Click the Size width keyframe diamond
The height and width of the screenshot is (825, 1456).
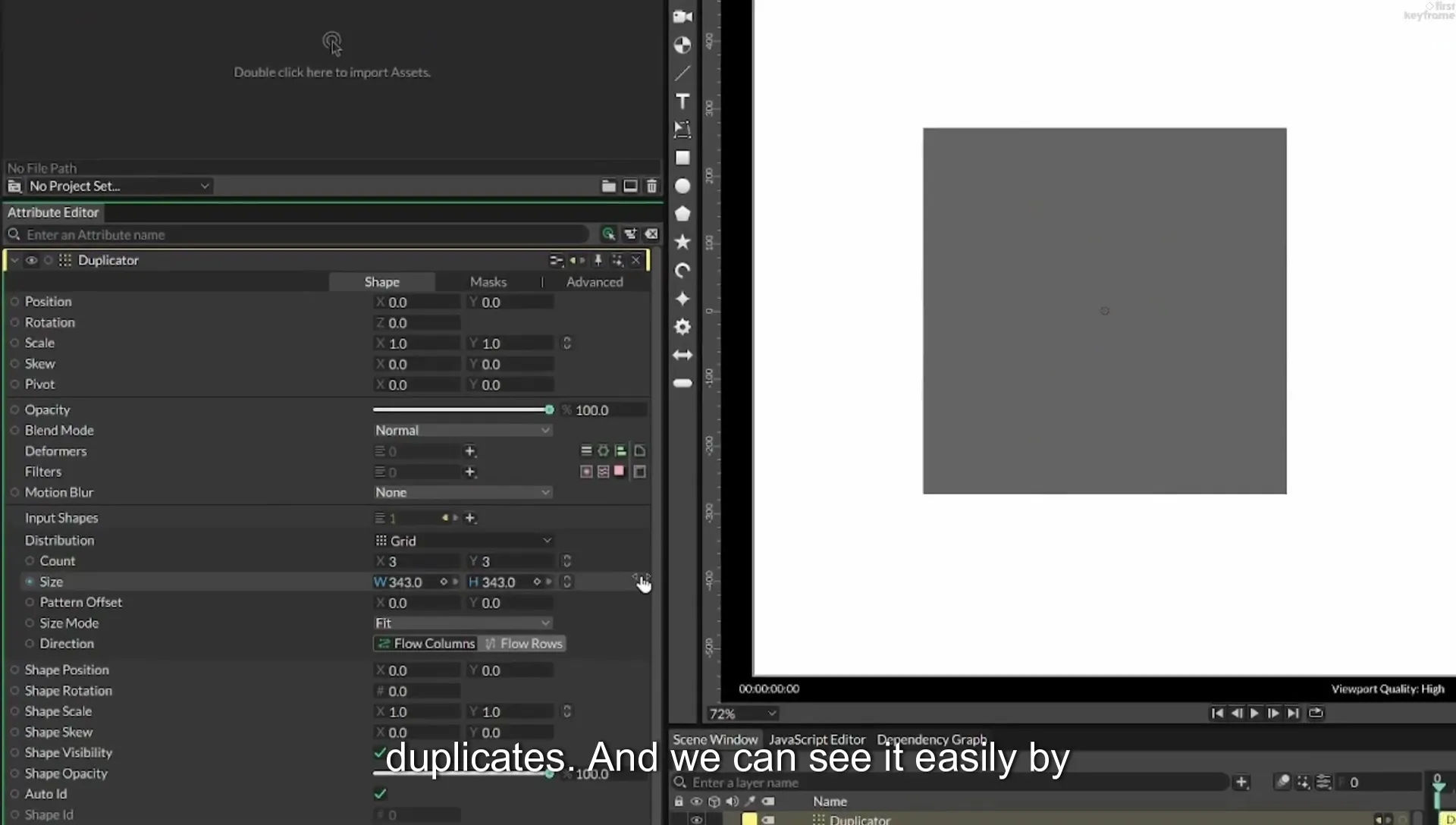(x=444, y=582)
